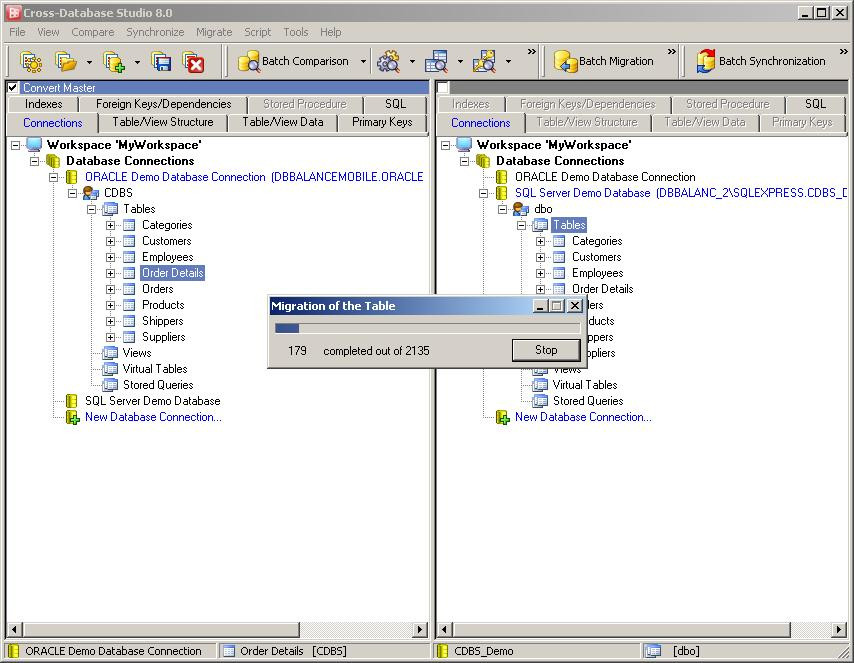Image resolution: width=854 pixels, height=663 pixels.
Task: Click the Stored Queries icon in the right pane
Action: click(x=540, y=401)
